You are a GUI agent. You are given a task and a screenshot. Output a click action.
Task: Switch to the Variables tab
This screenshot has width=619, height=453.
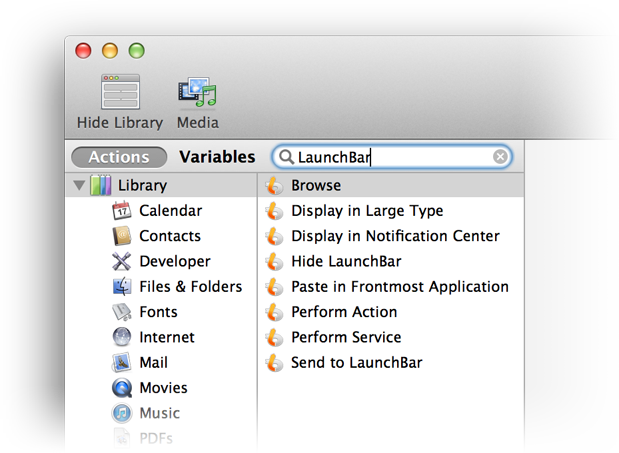click(x=217, y=157)
